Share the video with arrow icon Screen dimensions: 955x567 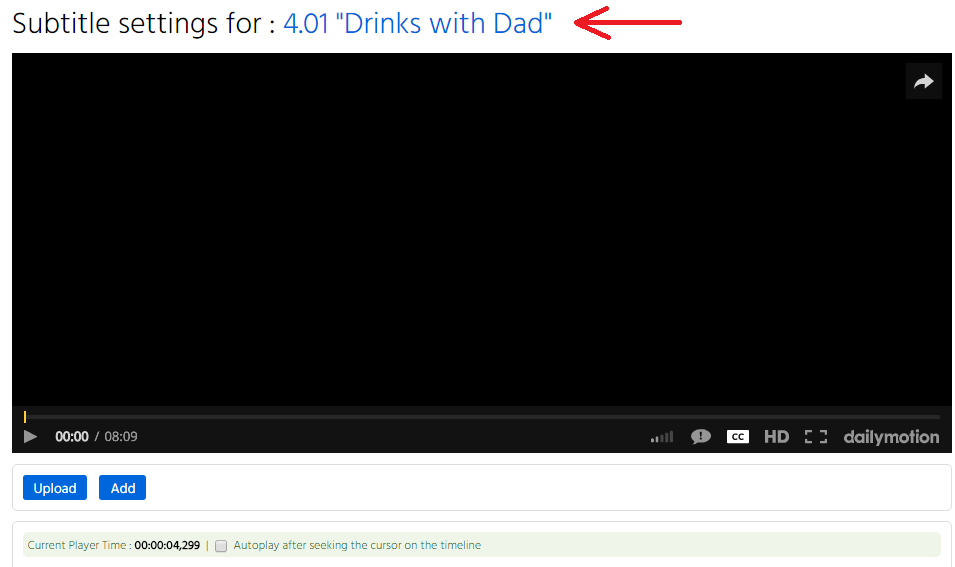tap(923, 81)
